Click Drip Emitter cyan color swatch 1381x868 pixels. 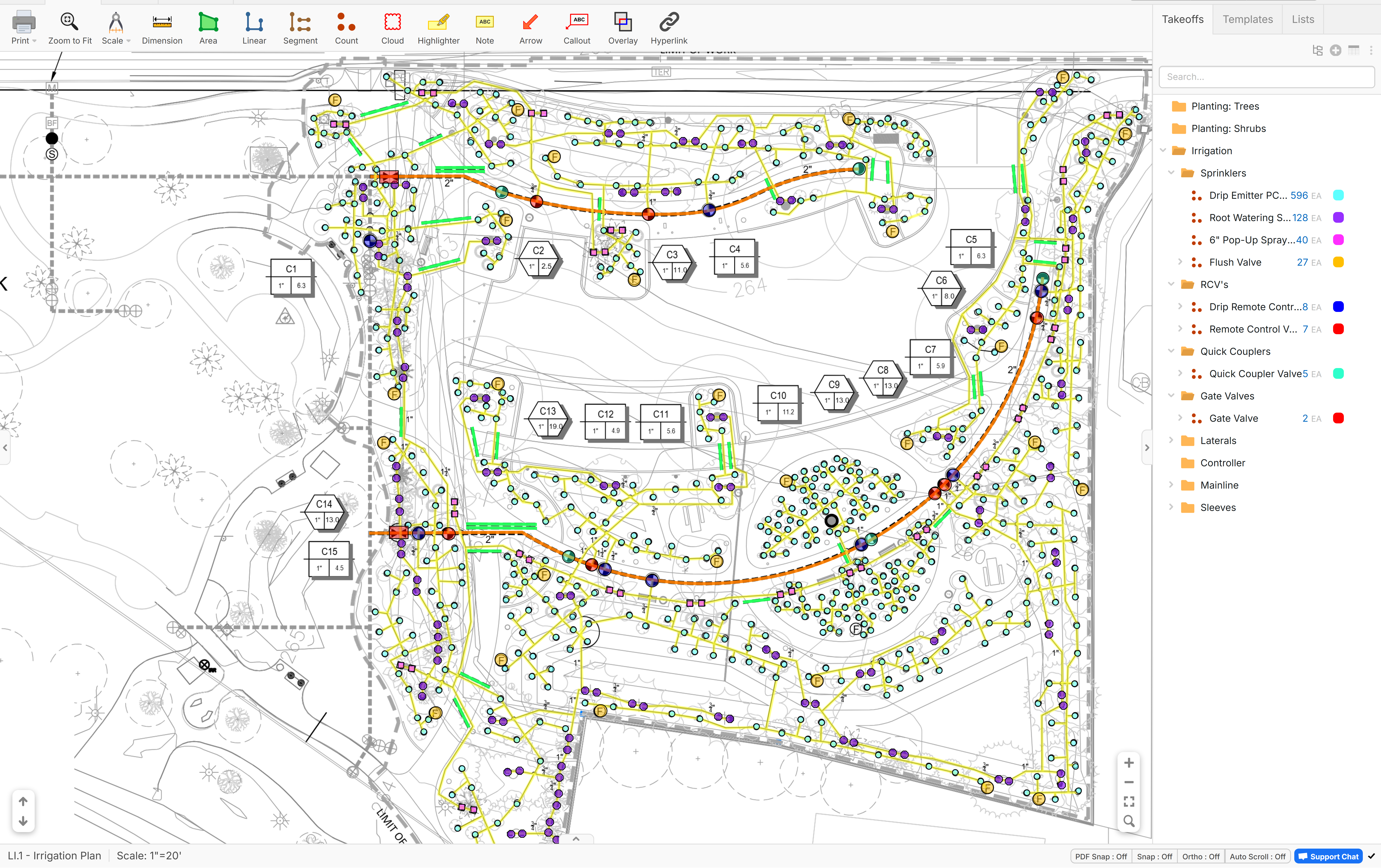1338,195
